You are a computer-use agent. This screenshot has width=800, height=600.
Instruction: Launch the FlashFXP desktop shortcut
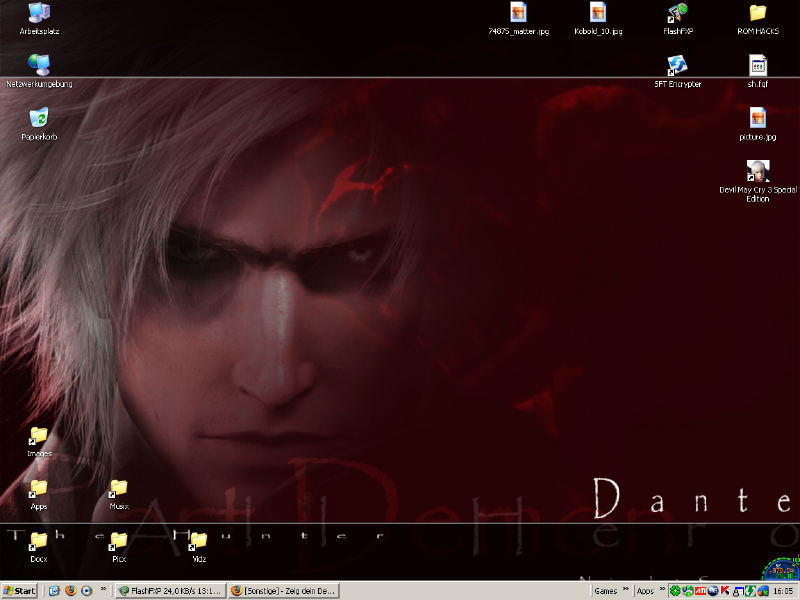pyautogui.click(x=678, y=18)
